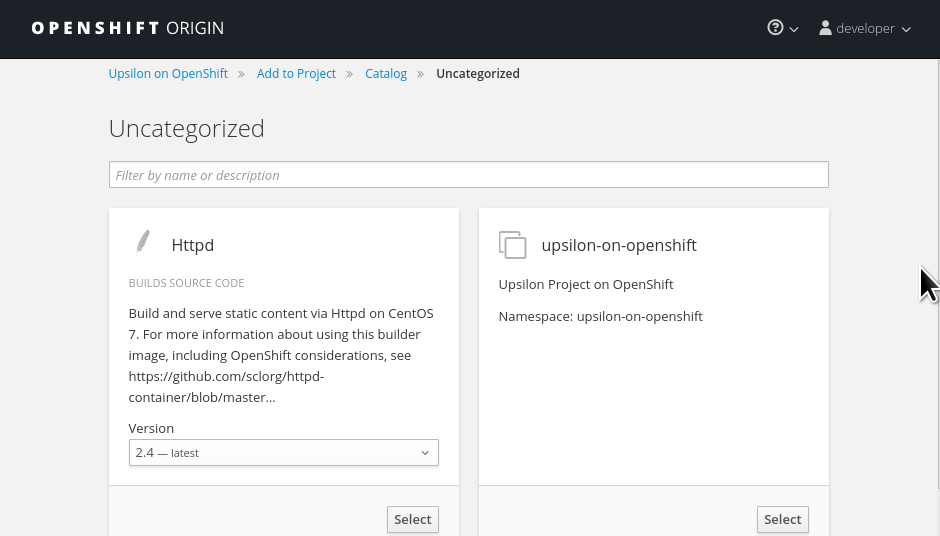Click the Version label

point(151,429)
